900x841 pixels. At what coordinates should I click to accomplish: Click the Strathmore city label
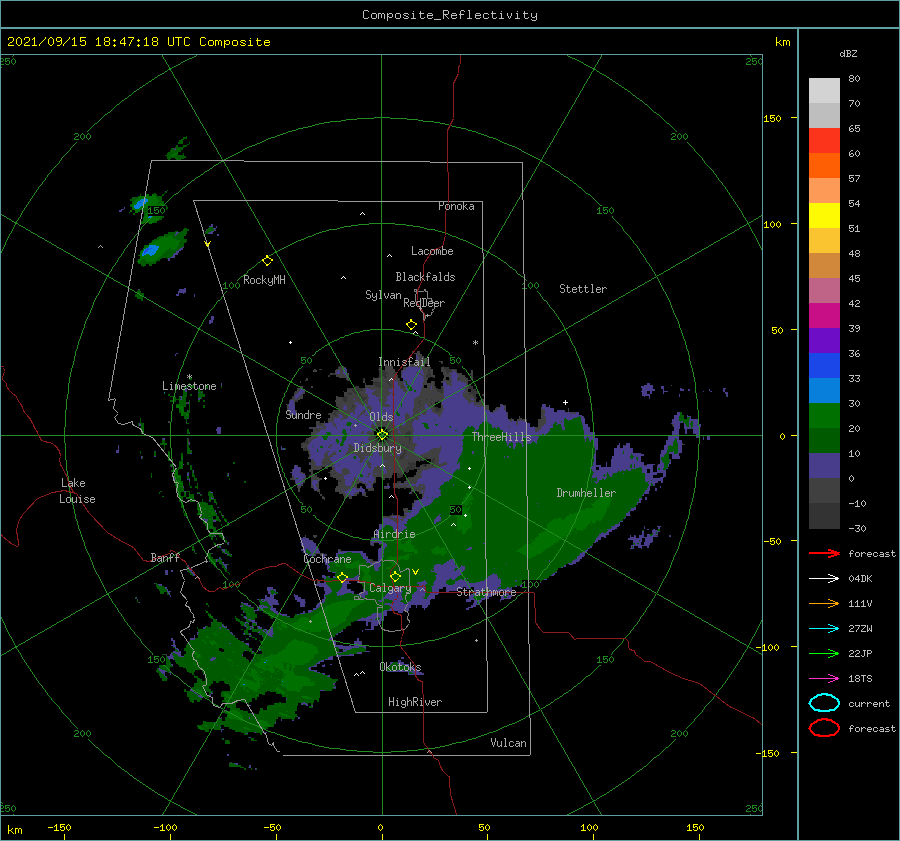pyautogui.click(x=486, y=592)
